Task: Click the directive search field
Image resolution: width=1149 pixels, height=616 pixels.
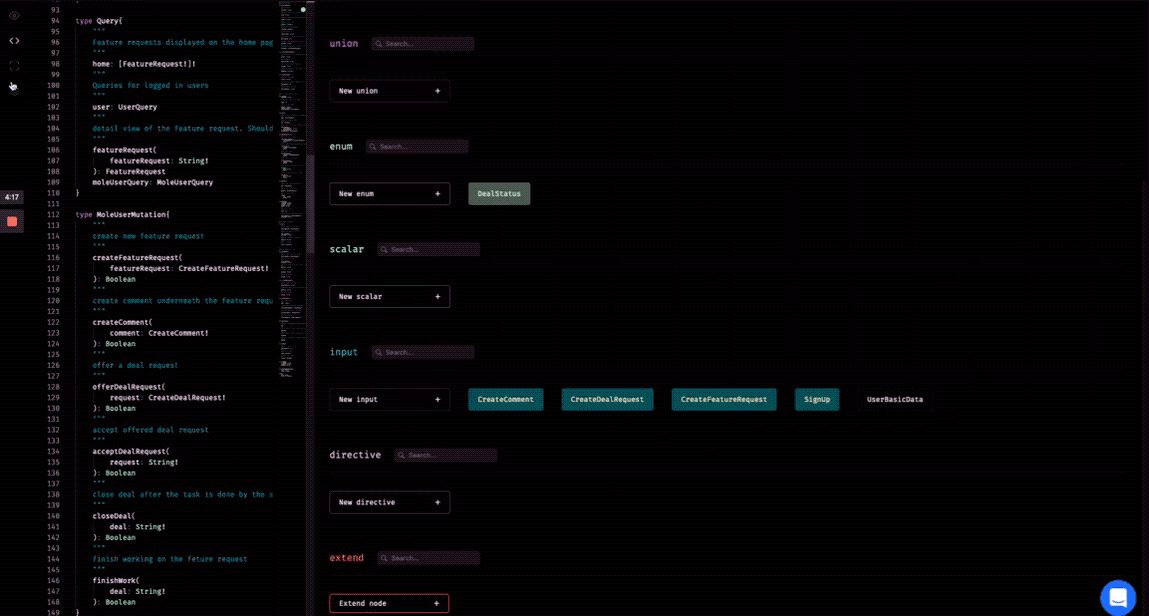Action: pyautogui.click(x=446, y=456)
